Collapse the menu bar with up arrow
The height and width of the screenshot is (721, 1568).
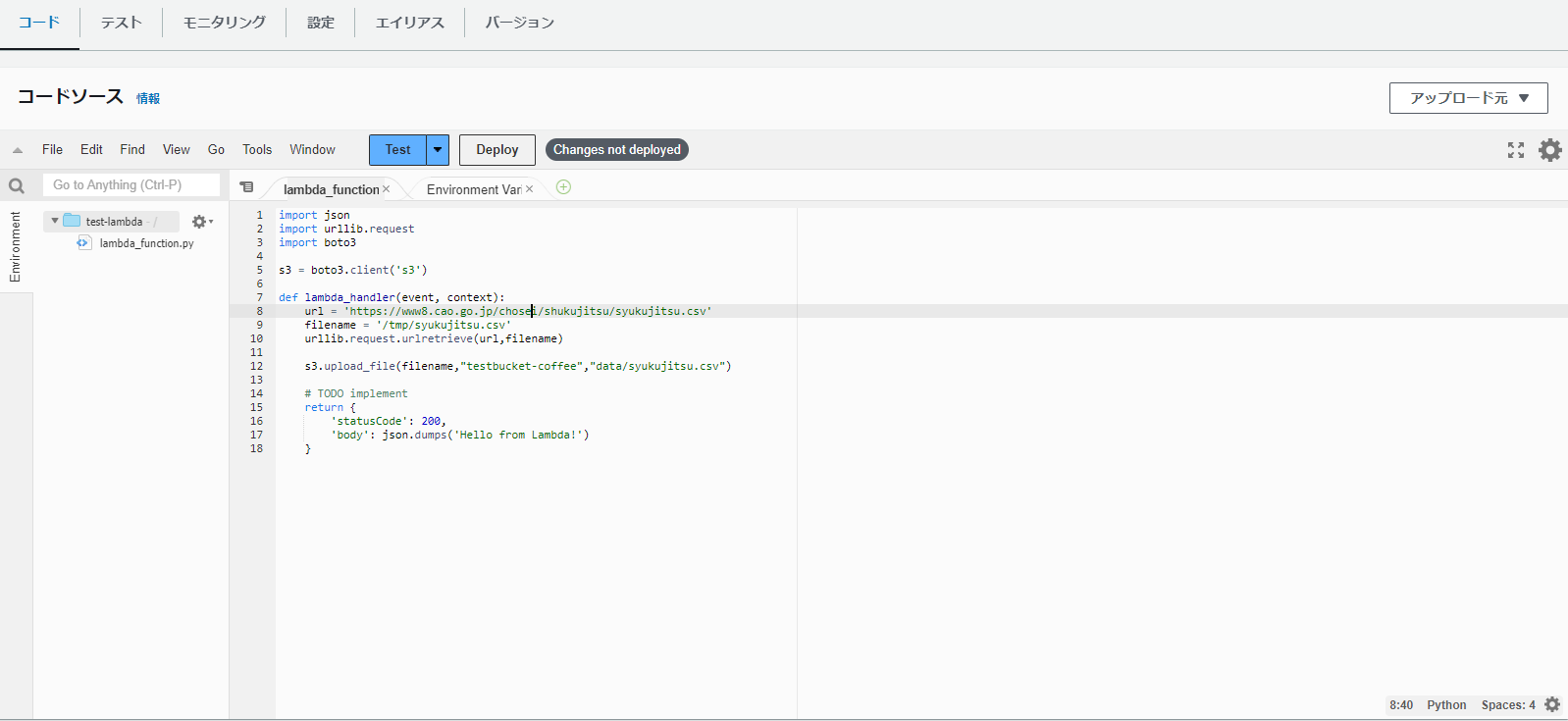pos(18,150)
